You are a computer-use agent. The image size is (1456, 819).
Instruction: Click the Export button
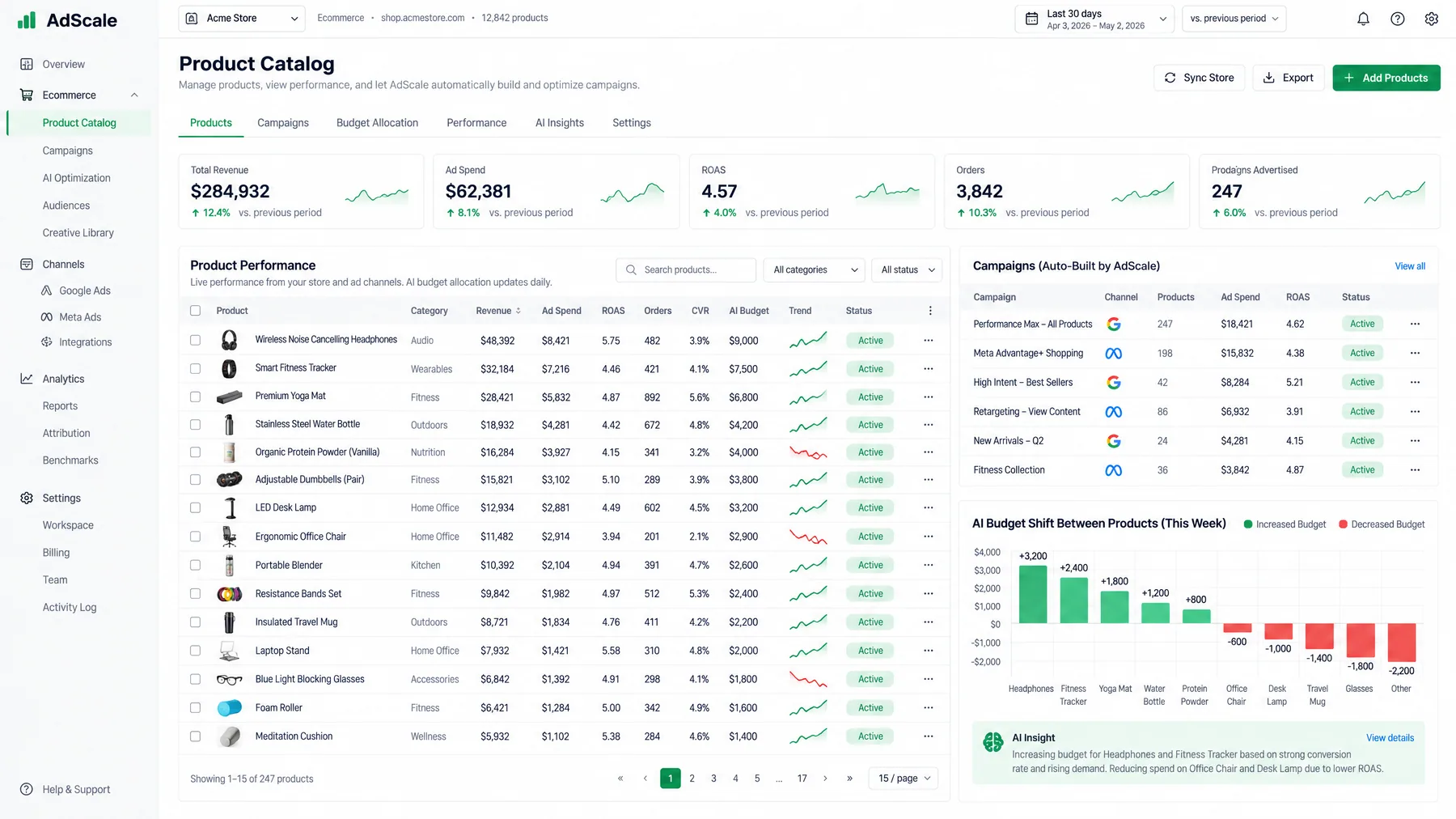(1289, 78)
